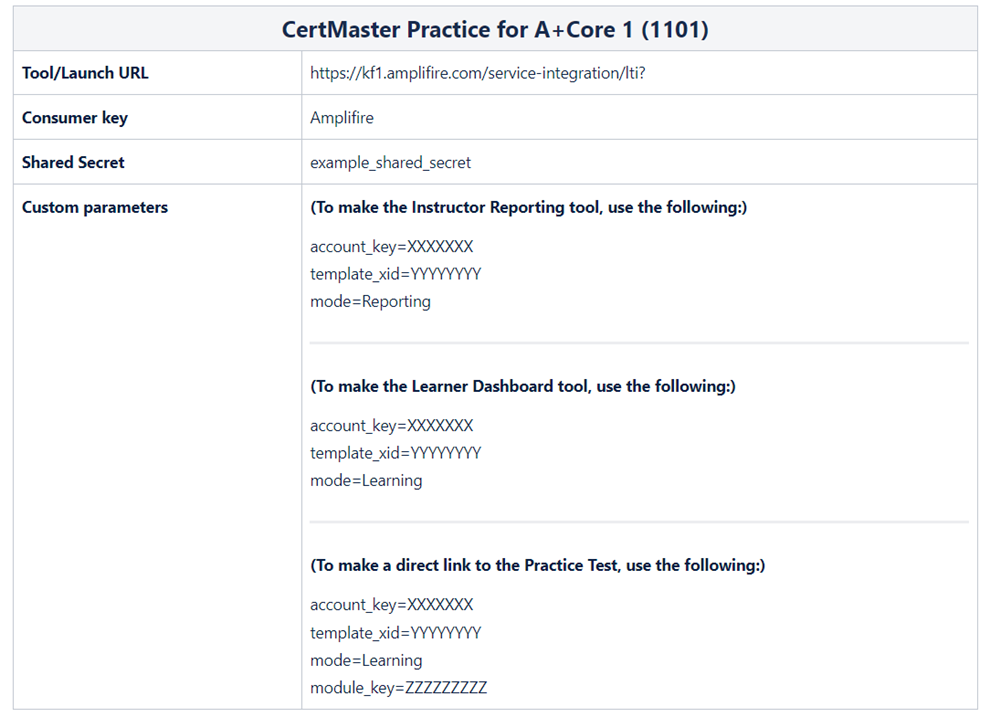Click template_xid line under Practice Test heading

click(395, 632)
